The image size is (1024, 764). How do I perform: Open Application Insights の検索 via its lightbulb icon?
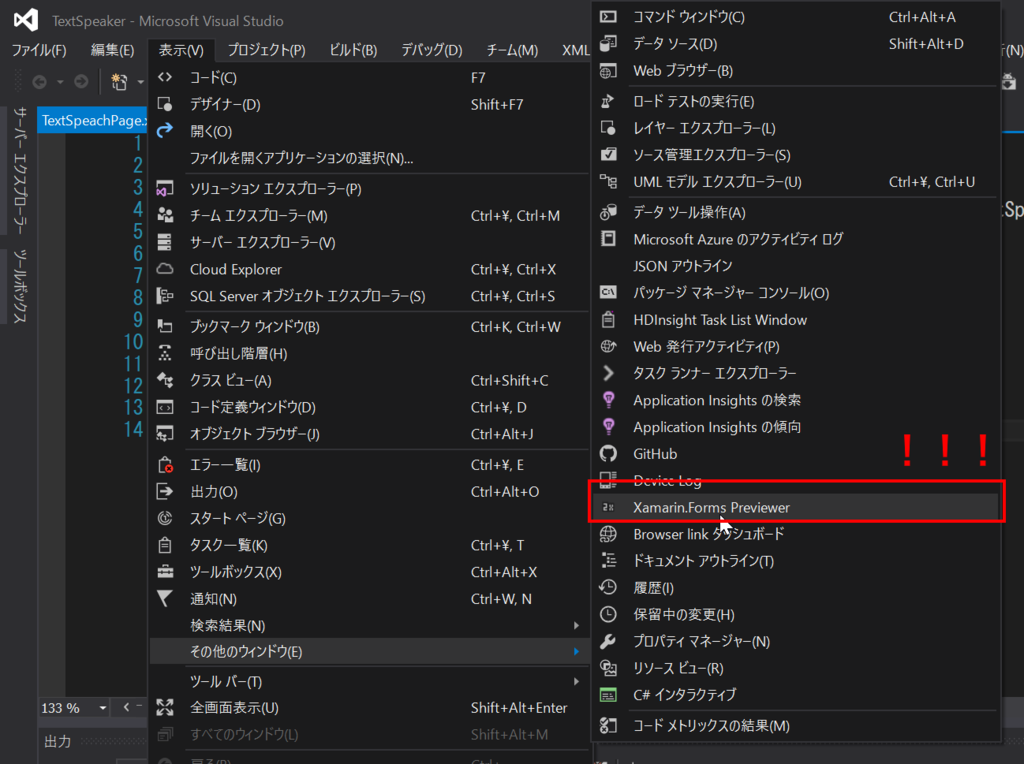[x=607, y=400]
